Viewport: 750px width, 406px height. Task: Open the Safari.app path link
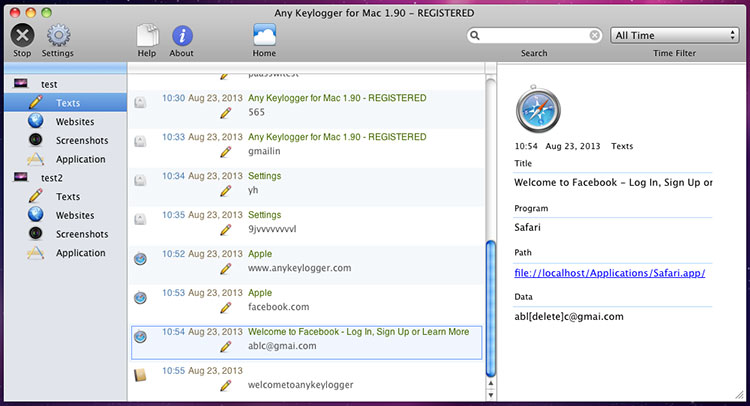(609, 273)
